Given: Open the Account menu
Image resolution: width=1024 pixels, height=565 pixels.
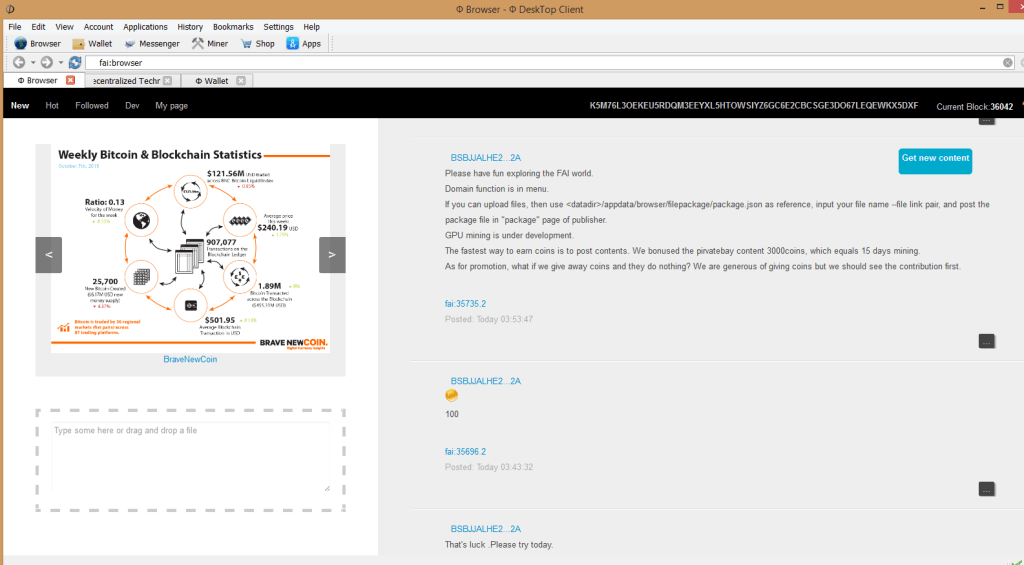Looking at the screenshot, I should tap(99, 27).
